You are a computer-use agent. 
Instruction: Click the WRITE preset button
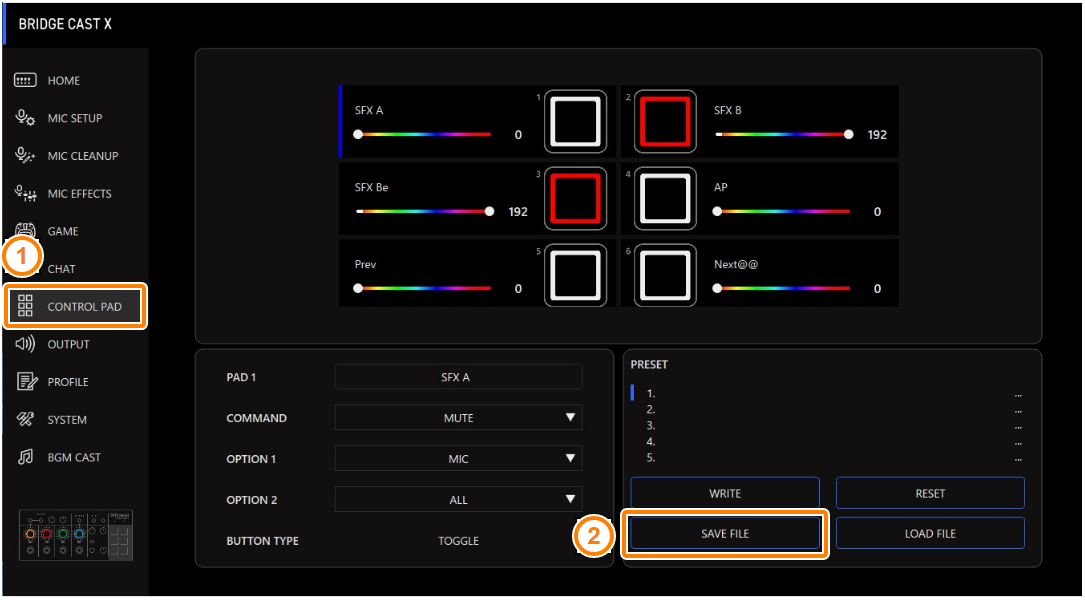pyautogui.click(x=724, y=493)
